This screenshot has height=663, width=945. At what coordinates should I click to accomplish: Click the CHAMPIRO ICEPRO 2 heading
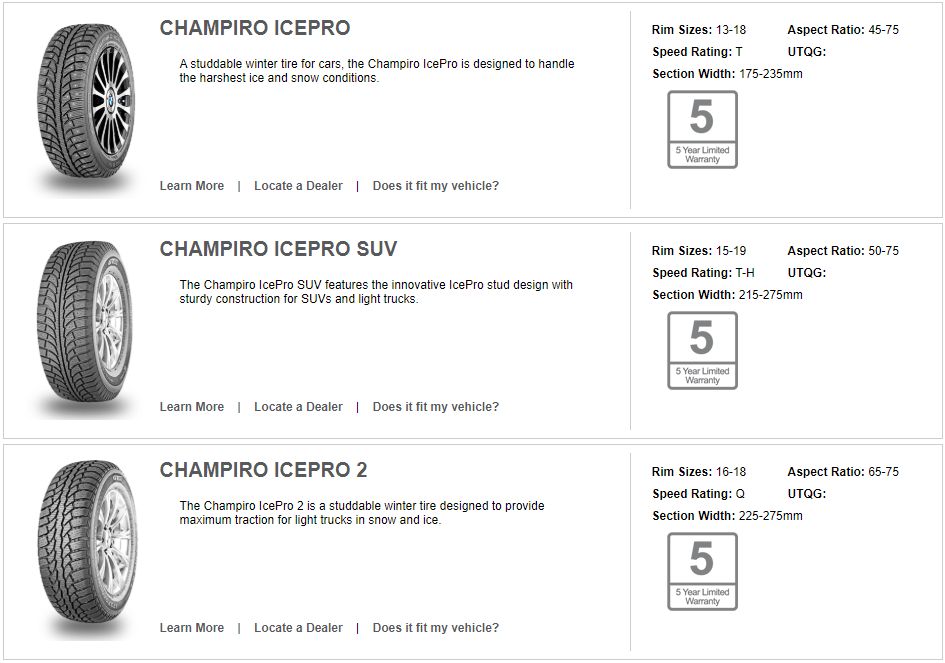tap(263, 470)
